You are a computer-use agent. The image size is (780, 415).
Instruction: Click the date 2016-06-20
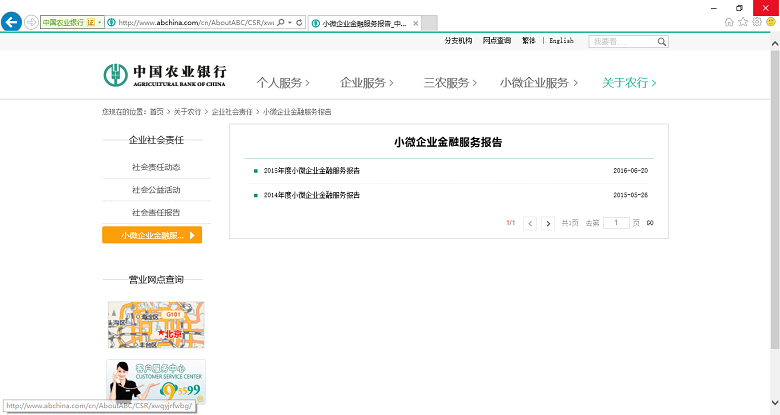pyautogui.click(x=631, y=171)
